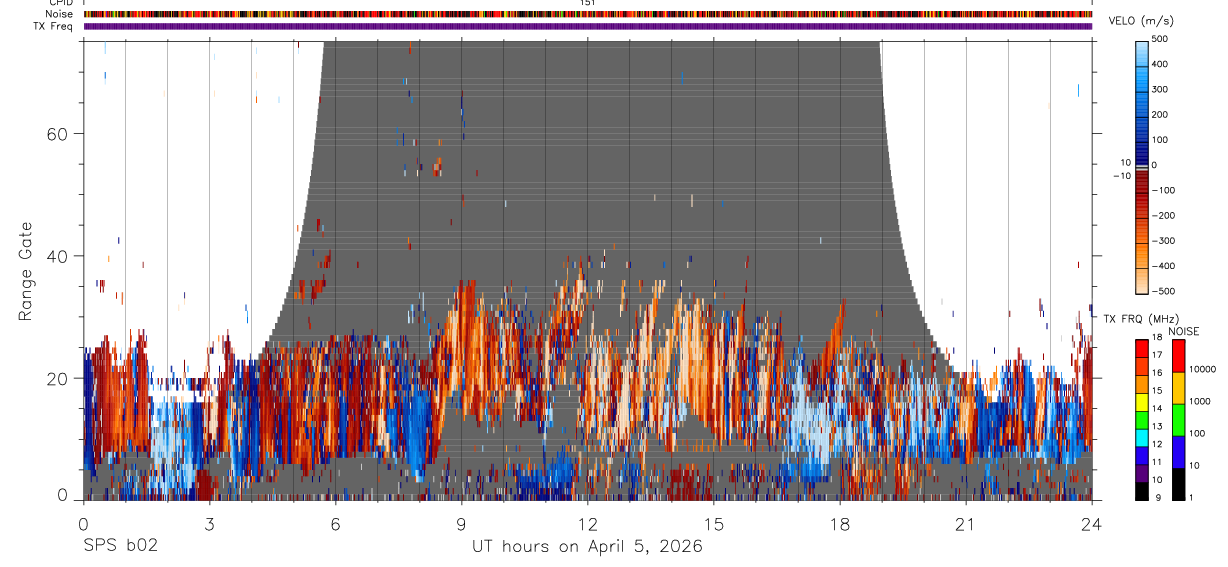Click the 'SPS b02' radar label
1228x567 pixels.
(120, 547)
